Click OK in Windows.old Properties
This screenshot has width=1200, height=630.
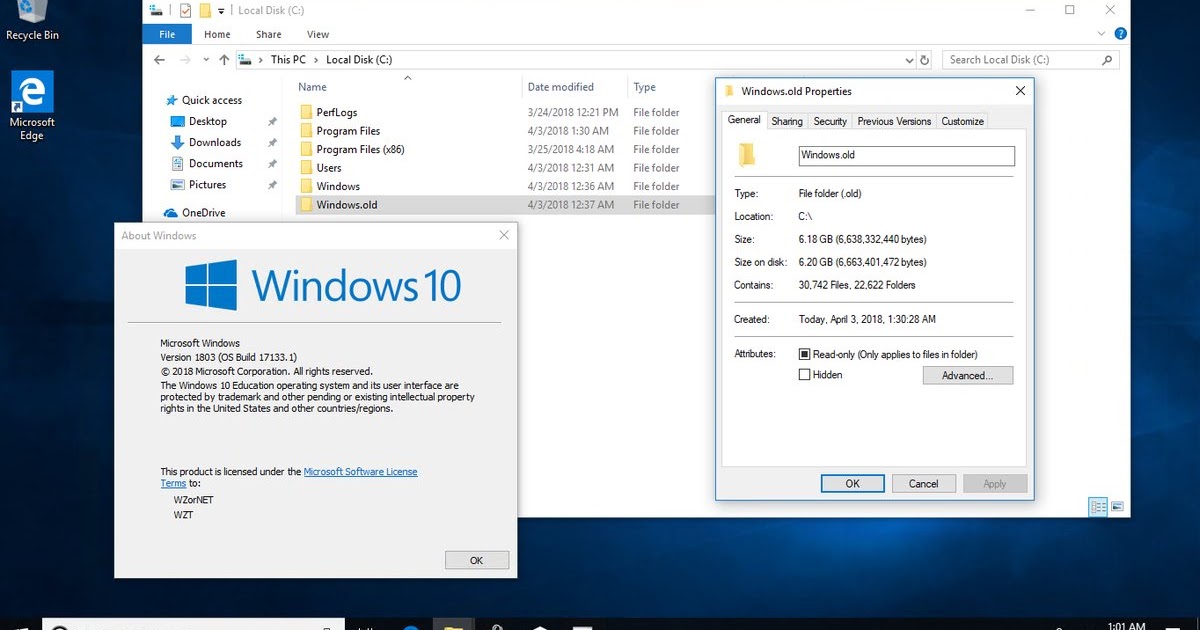(x=852, y=483)
